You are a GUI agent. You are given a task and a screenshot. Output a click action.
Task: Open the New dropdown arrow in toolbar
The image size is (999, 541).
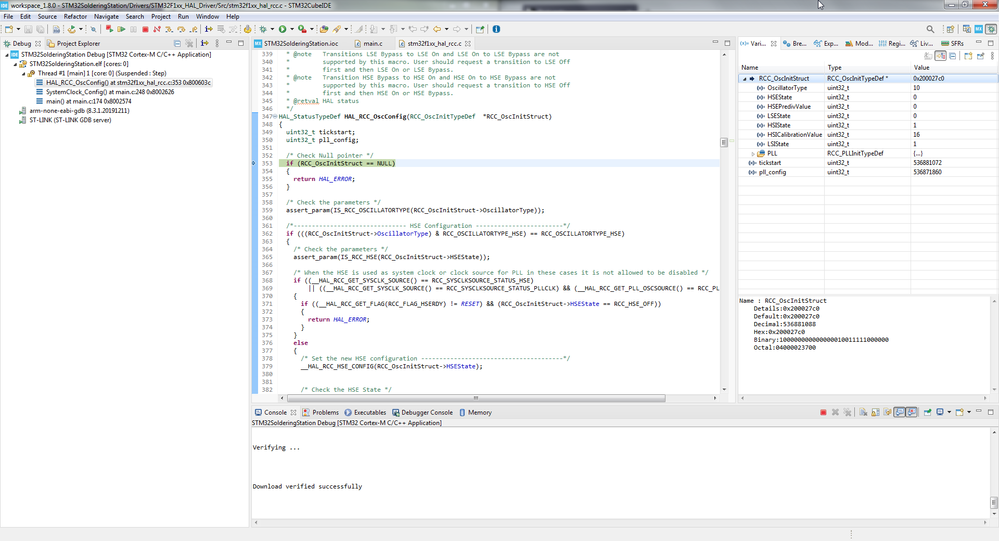(x=18, y=29)
